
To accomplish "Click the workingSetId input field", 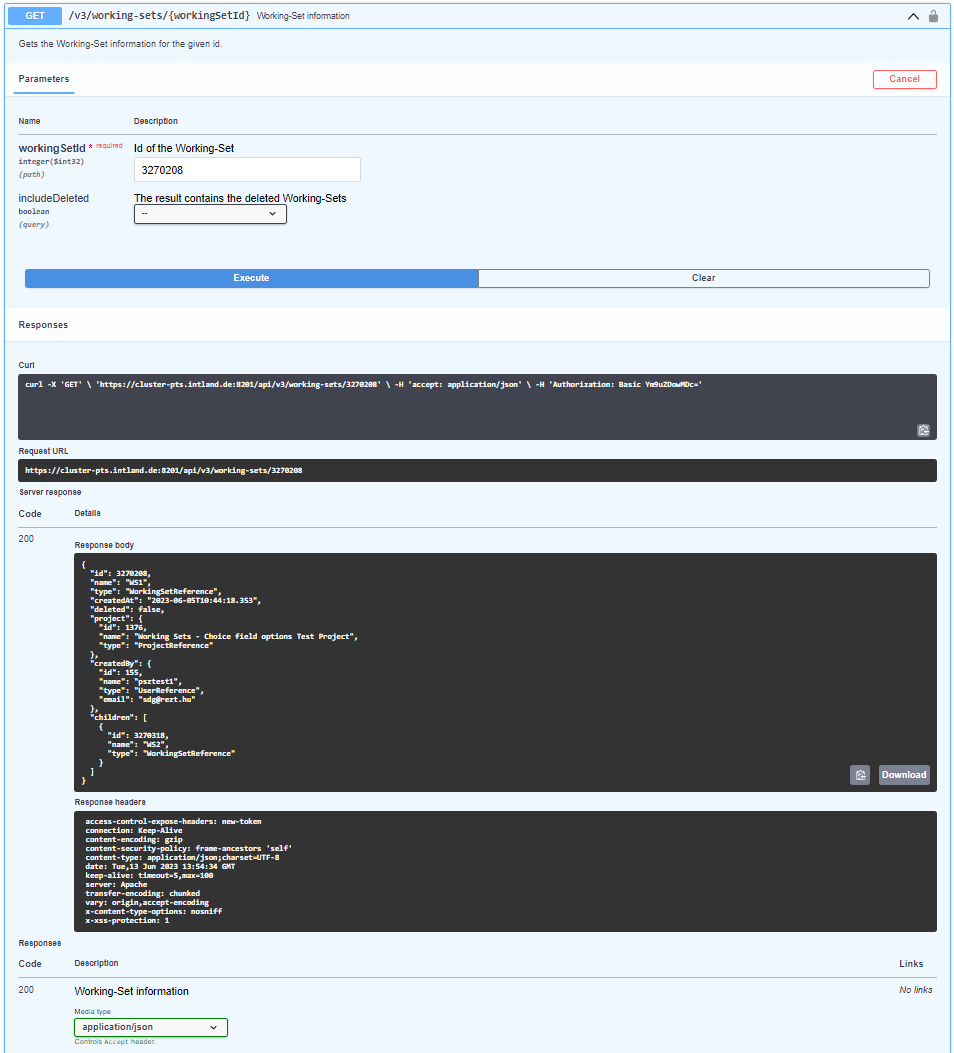I will 247,170.
